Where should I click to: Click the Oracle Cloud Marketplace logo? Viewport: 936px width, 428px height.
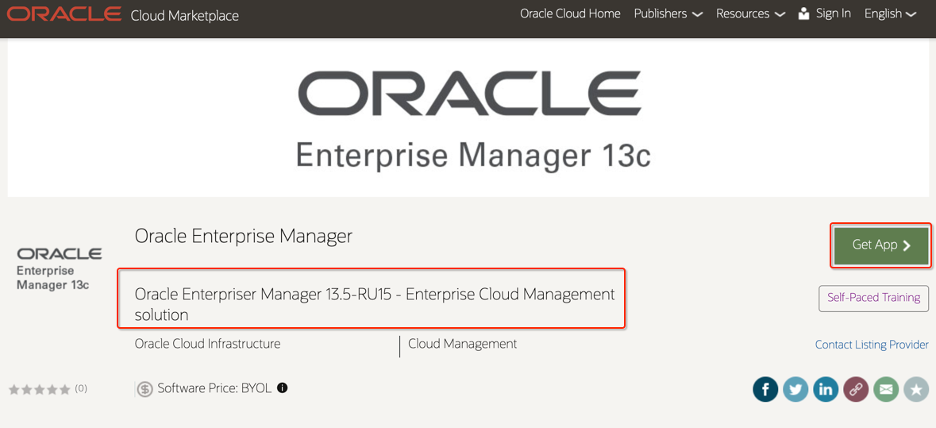tap(123, 15)
